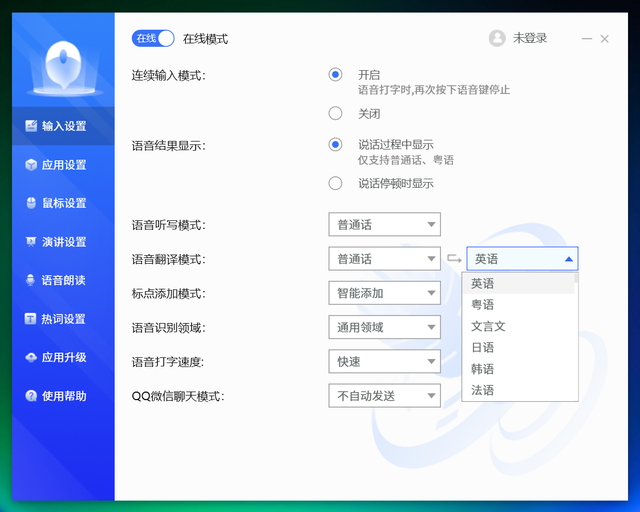Click the translation direction arrow icon
The height and width of the screenshot is (512, 640).
pos(454,259)
